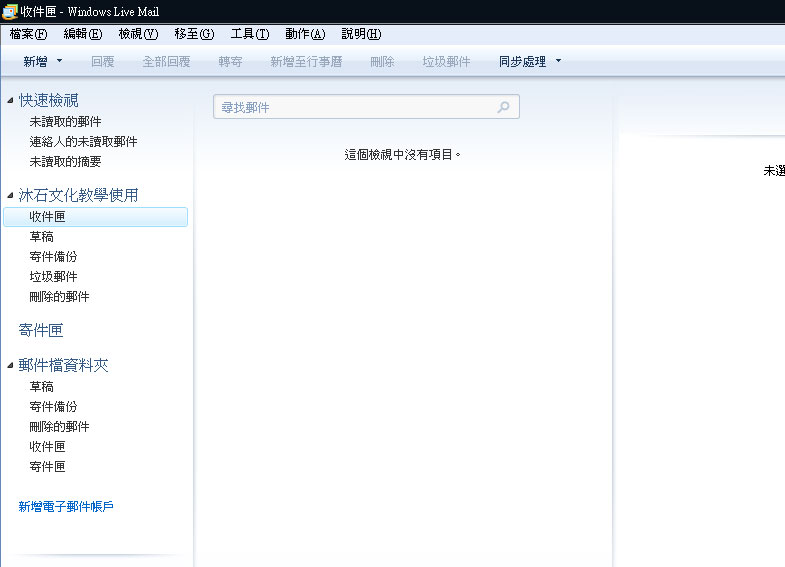
Task: Open the dropdown arrow next to 同步處理
Action: [x=559, y=61]
